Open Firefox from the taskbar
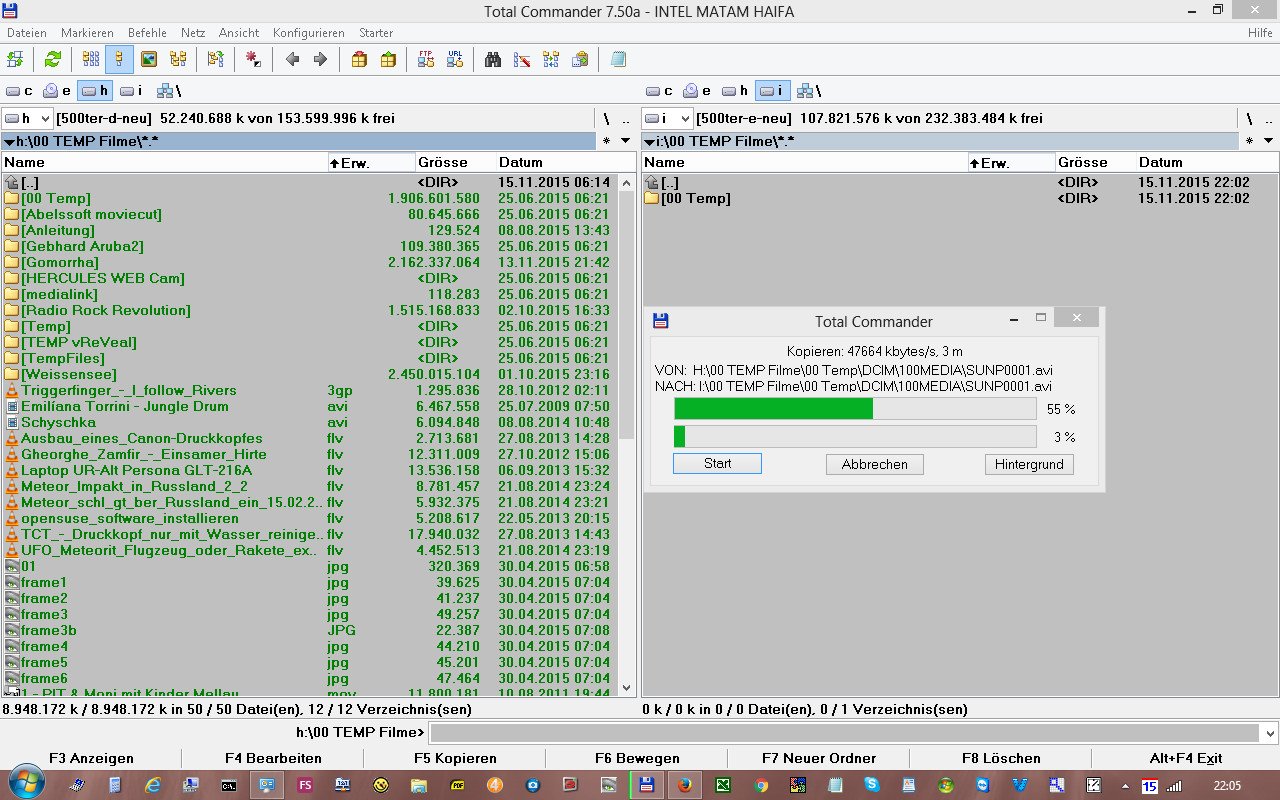Viewport: 1280px width, 800px height. click(684, 785)
